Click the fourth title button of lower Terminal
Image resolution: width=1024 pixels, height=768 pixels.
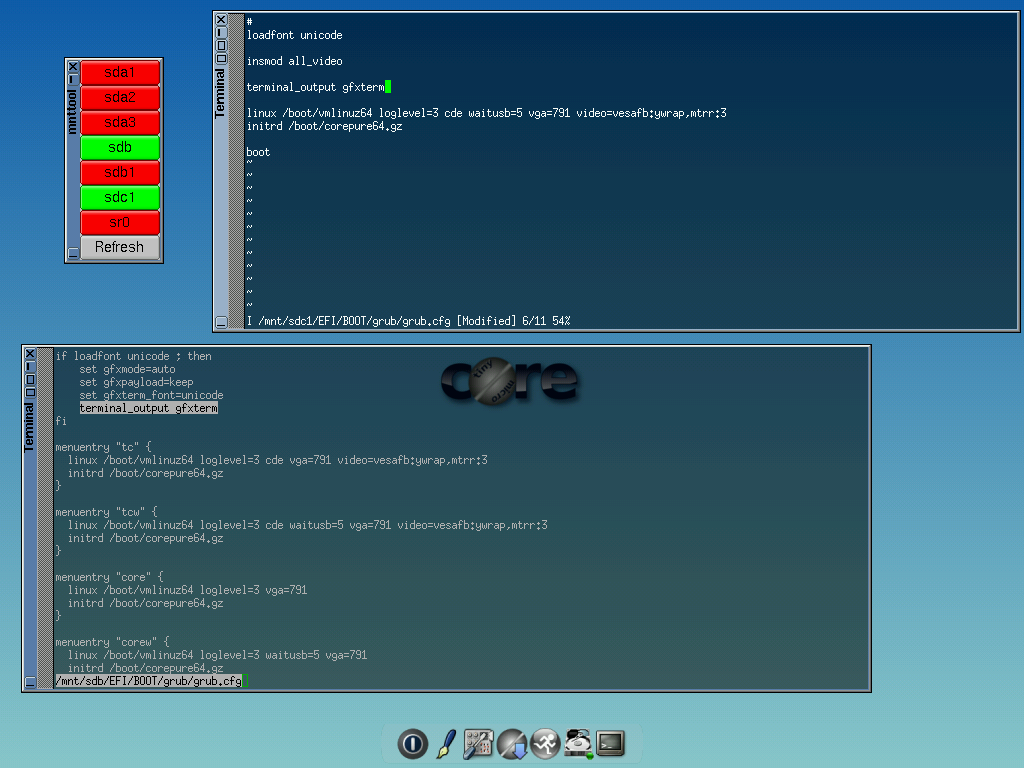(29, 392)
